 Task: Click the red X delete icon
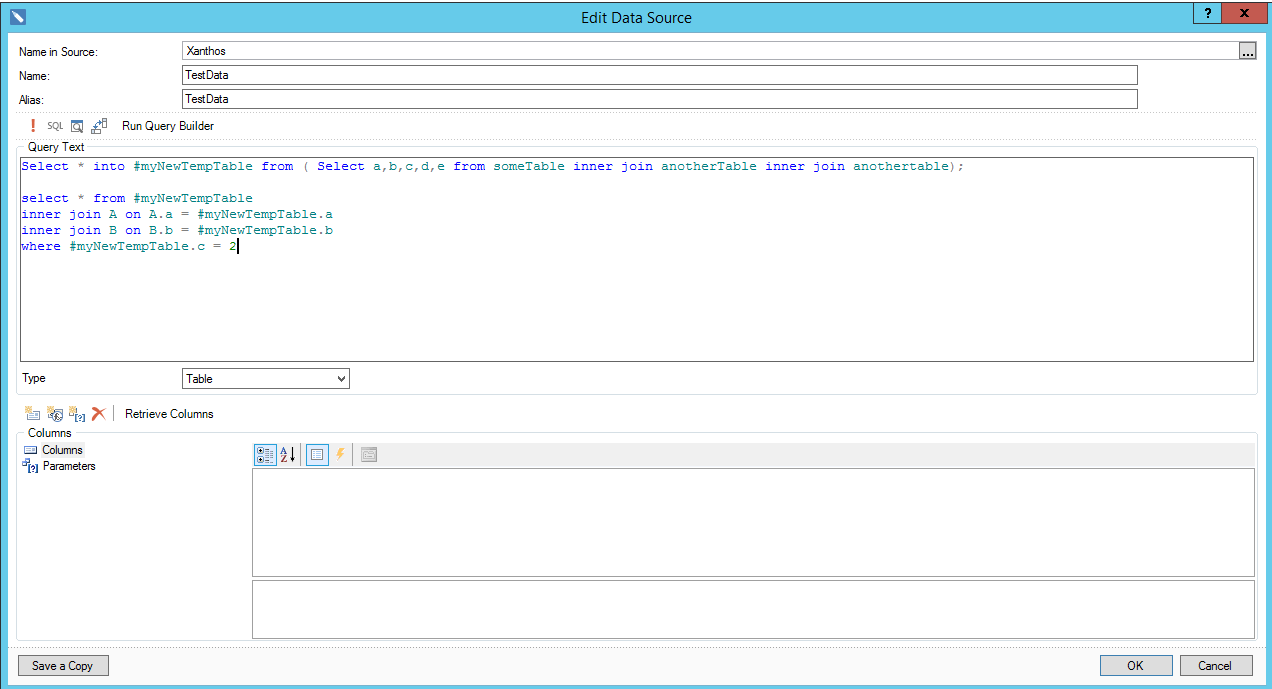[98, 414]
